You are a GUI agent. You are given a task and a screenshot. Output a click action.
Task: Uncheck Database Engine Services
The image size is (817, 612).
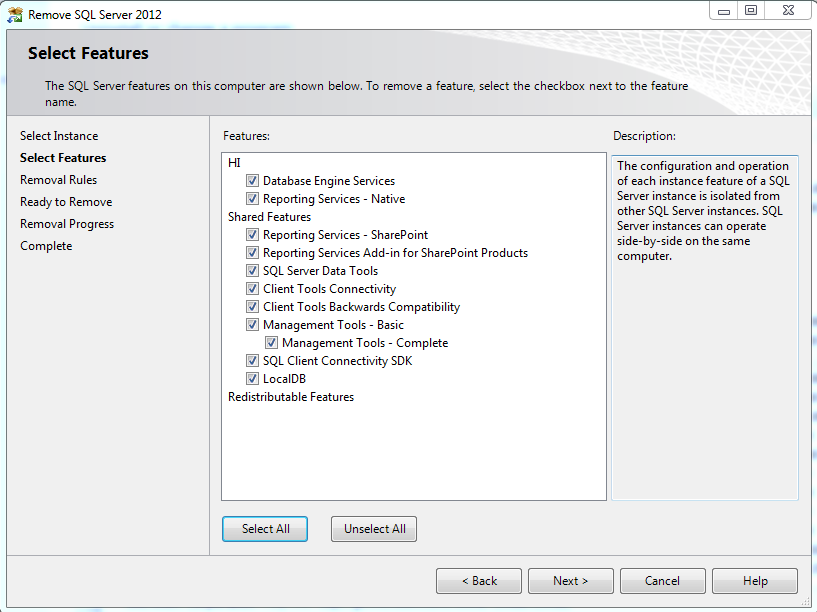click(x=252, y=181)
